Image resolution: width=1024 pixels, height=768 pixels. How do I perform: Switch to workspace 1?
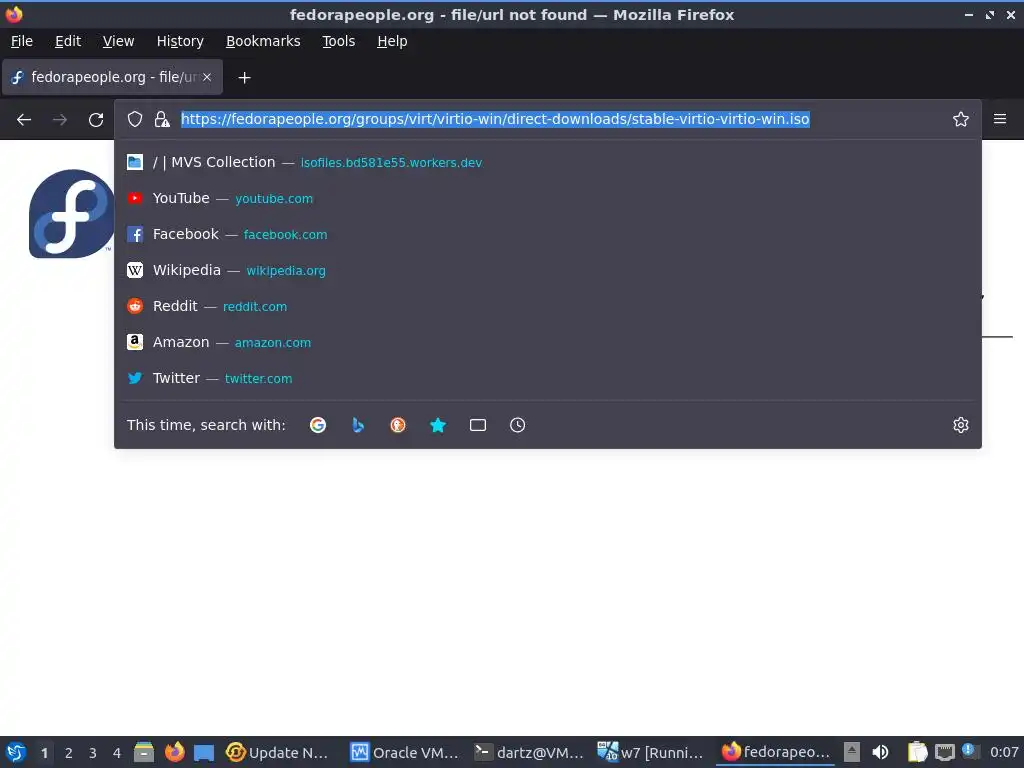tap(44, 753)
